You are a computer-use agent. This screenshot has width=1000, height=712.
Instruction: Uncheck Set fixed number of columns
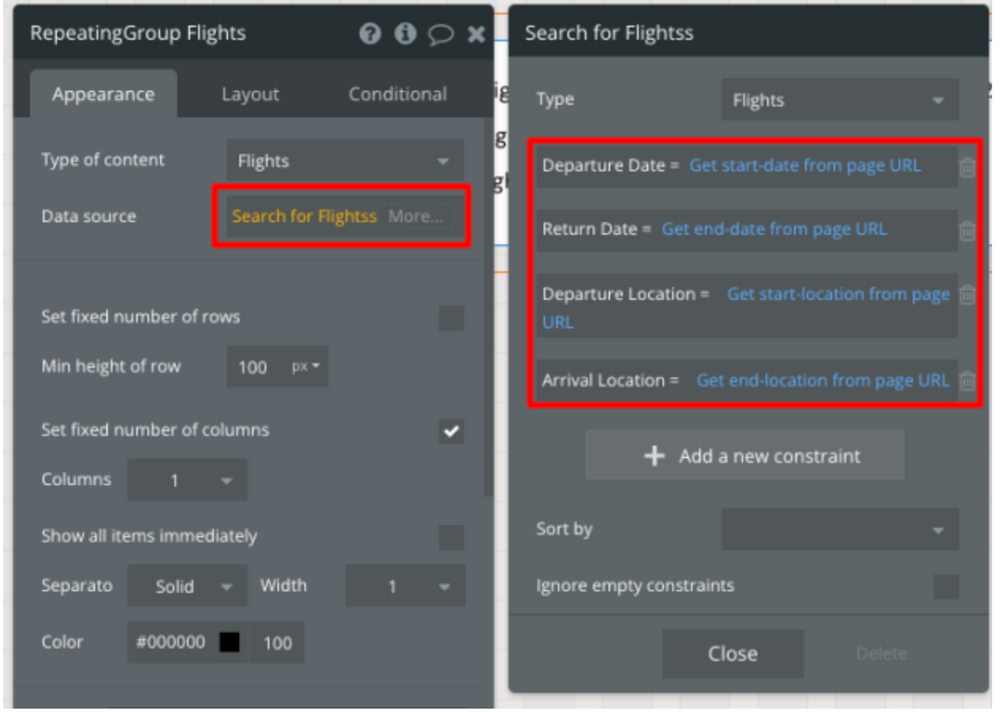[452, 431]
